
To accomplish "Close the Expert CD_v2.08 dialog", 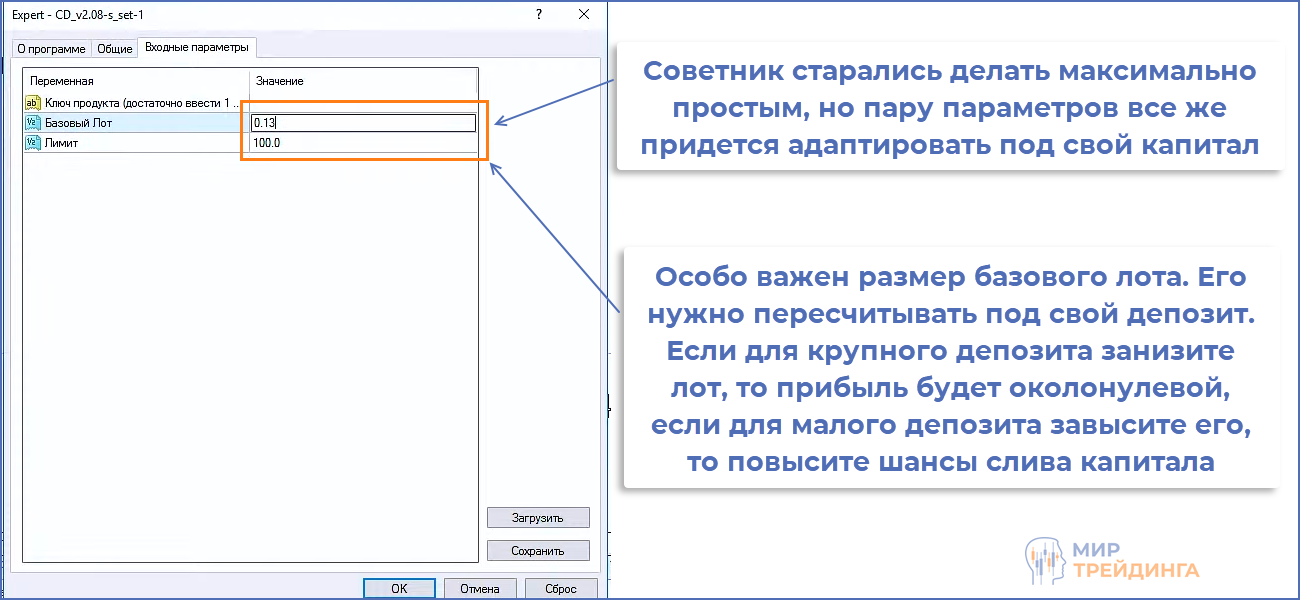I will [x=584, y=14].
